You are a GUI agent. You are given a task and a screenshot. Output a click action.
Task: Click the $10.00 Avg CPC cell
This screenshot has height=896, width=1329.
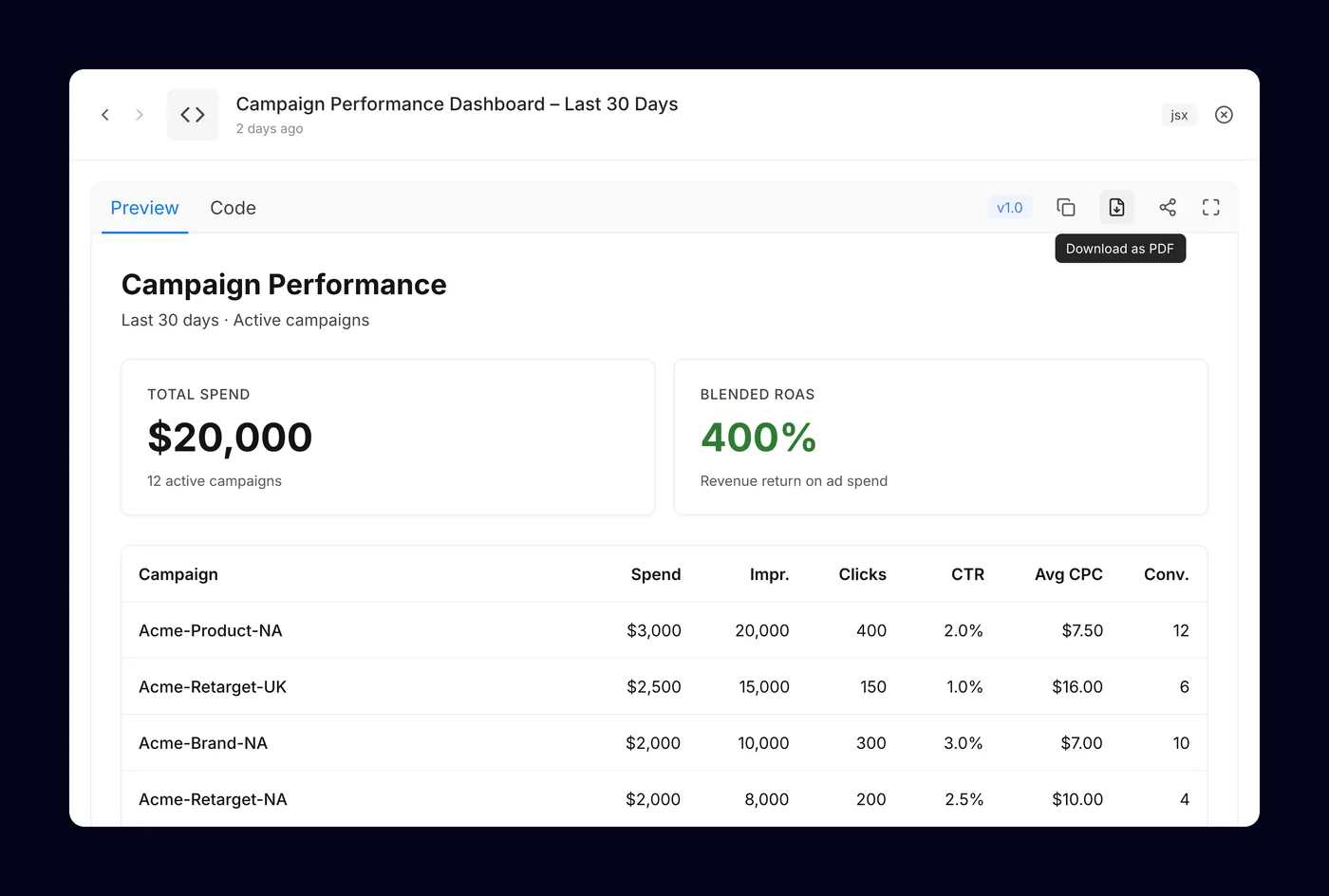point(1077,799)
